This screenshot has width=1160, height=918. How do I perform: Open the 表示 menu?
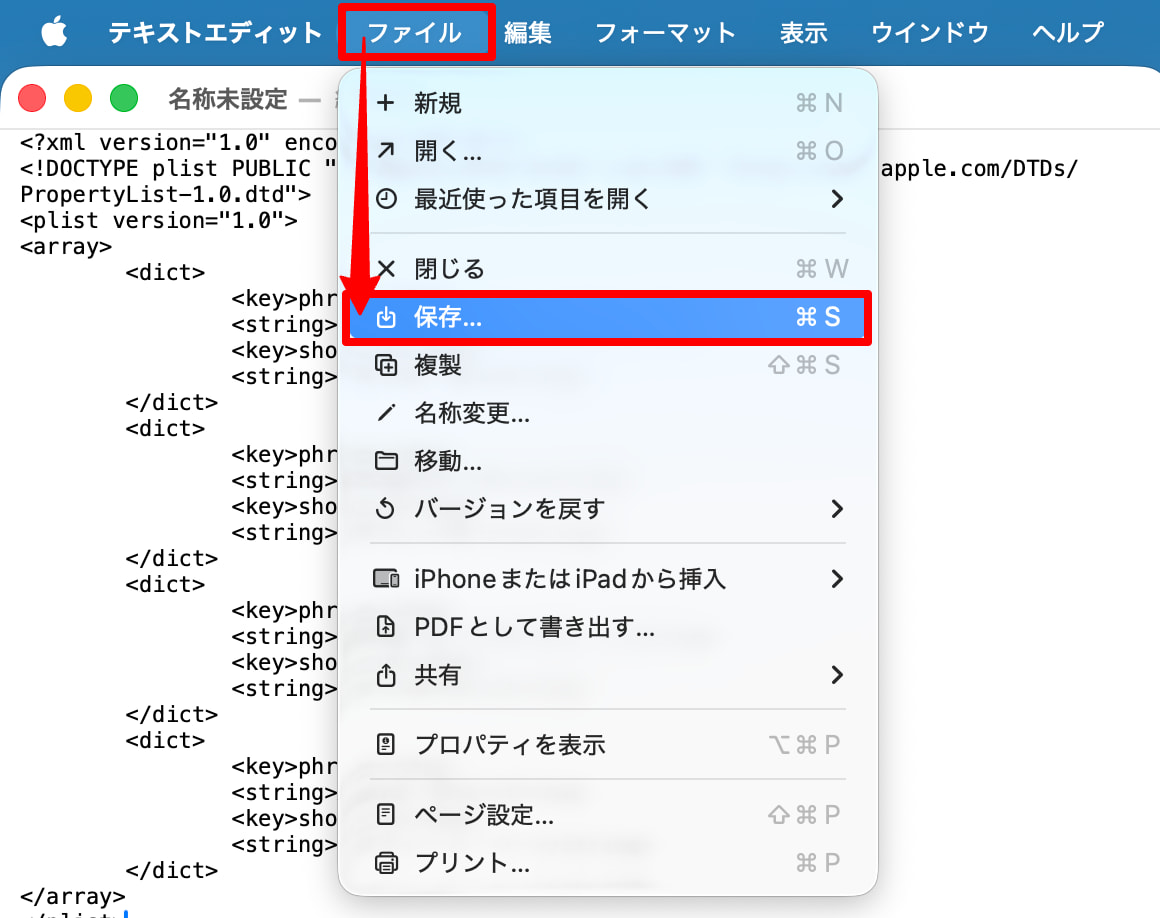pyautogui.click(x=803, y=33)
